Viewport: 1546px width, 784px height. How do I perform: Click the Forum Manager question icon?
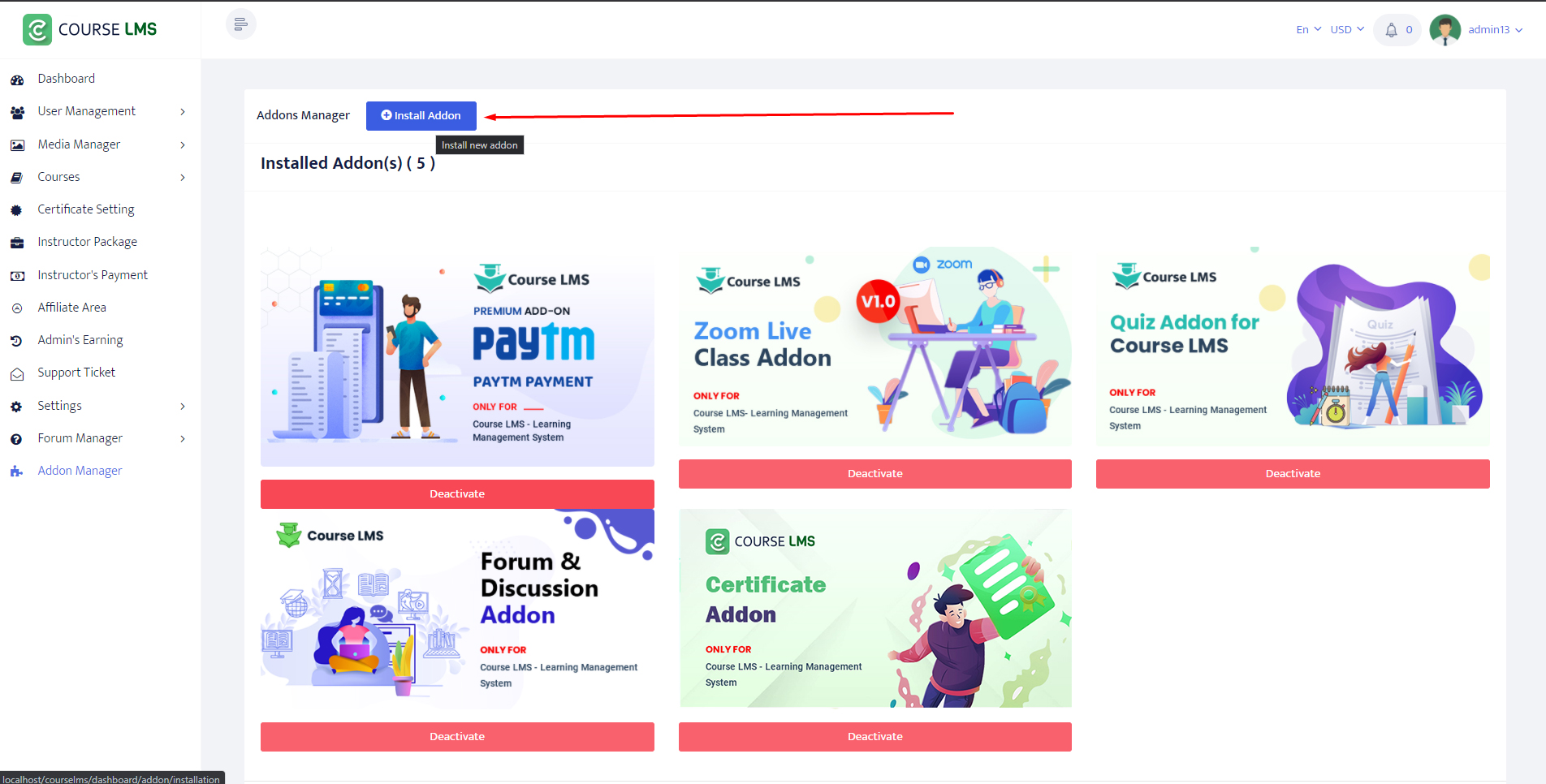(17, 439)
